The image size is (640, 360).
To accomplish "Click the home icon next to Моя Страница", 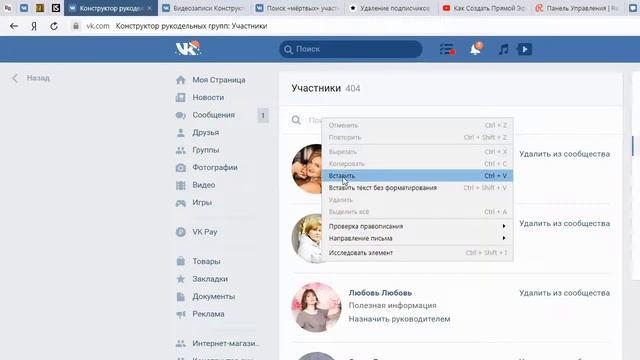I will (x=181, y=80).
